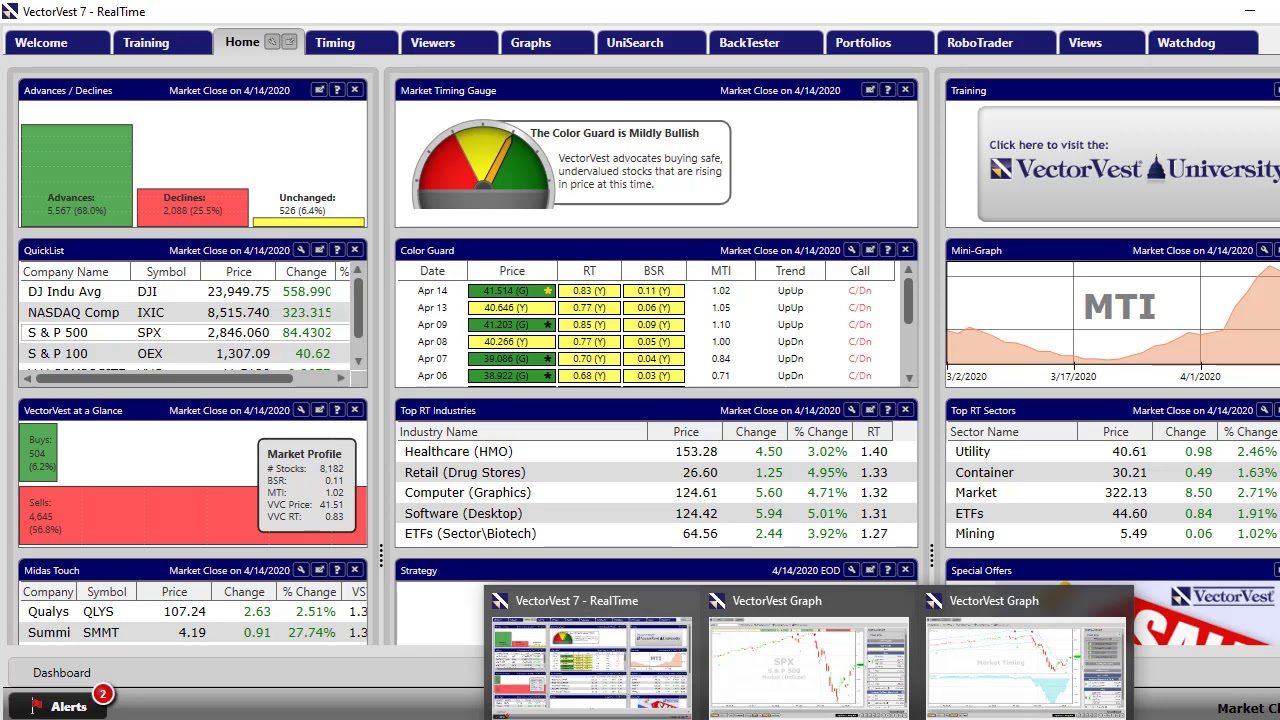Click the Special Offers sale banner

pos(1205,612)
